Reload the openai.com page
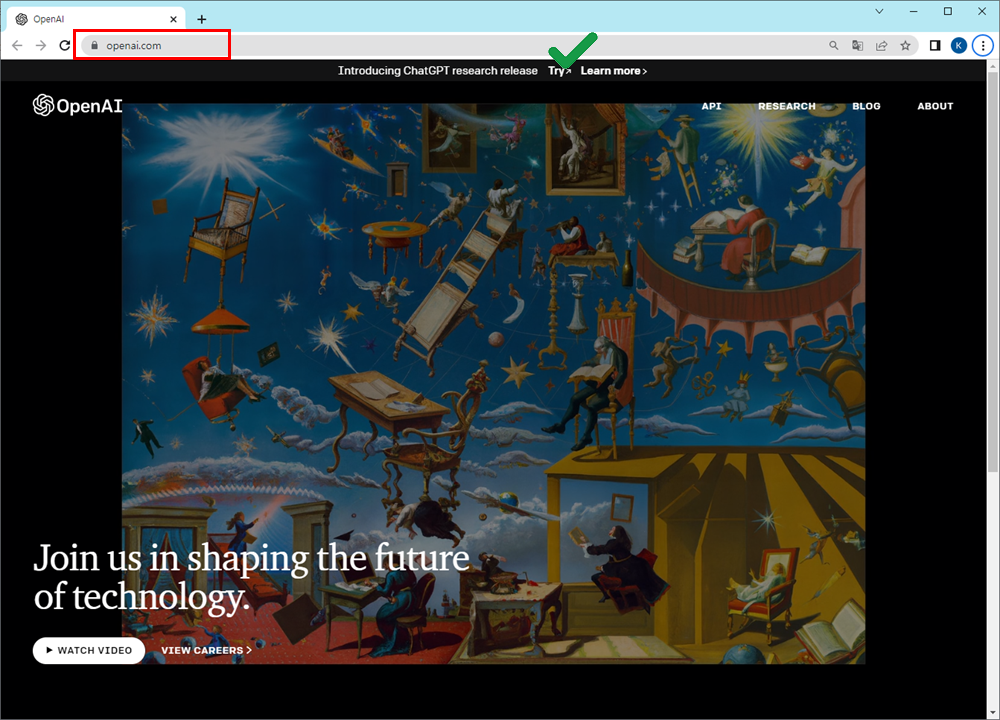 pyautogui.click(x=64, y=45)
